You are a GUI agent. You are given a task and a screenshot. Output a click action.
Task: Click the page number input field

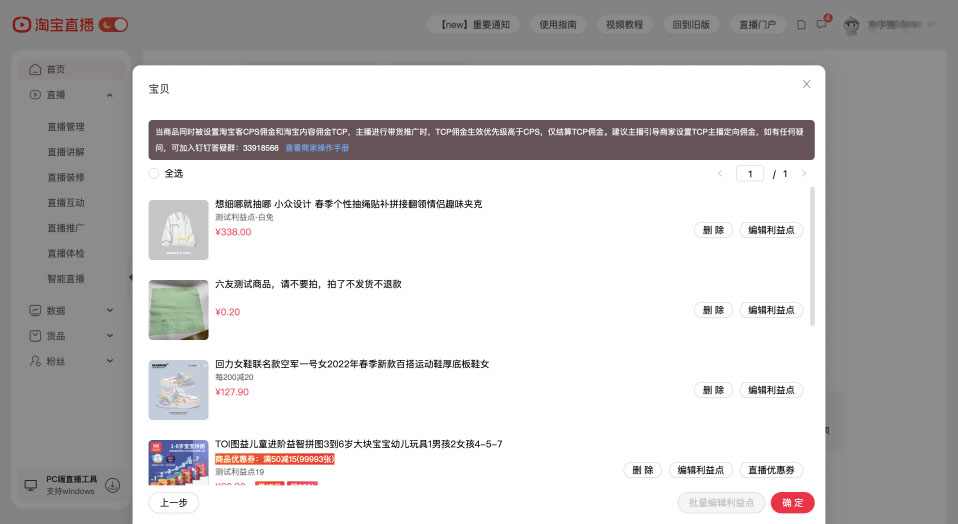tap(750, 174)
